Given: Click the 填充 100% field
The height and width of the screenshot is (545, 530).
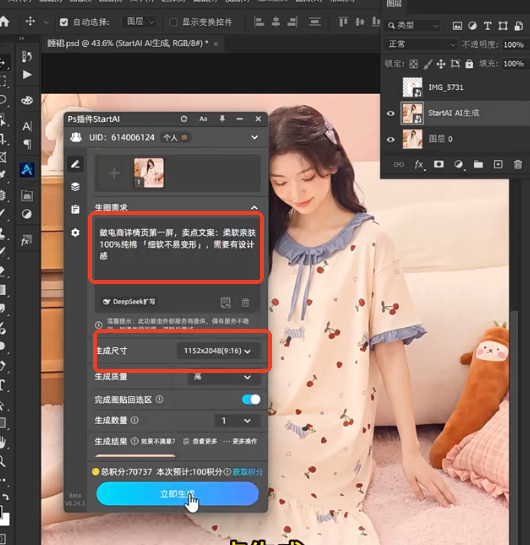Looking at the screenshot, I should tap(514, 64).
